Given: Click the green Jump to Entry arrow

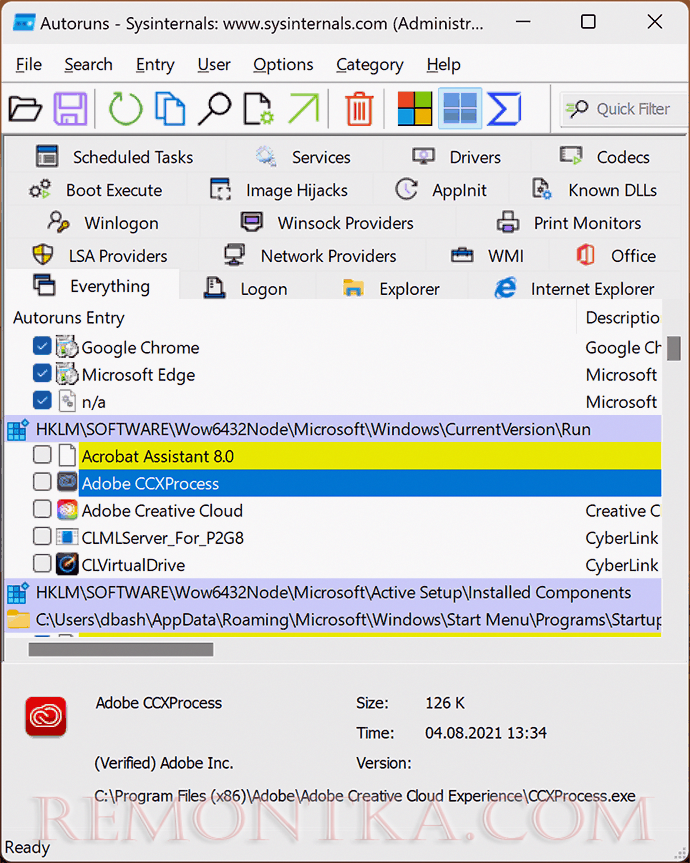Looking at the screenshot, I should pyautogui.click(x=303, y=108).
